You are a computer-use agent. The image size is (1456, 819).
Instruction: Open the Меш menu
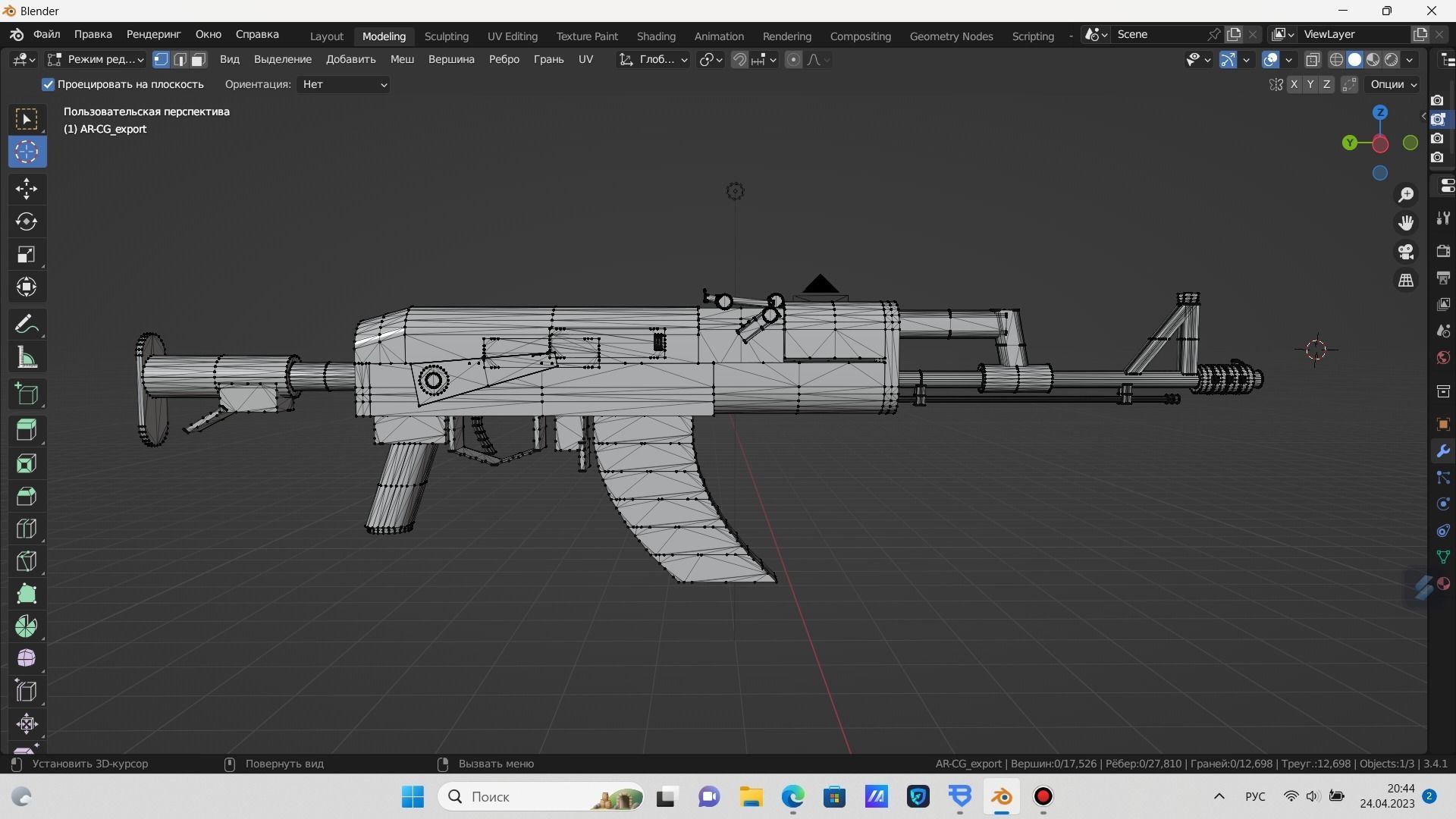402,59
